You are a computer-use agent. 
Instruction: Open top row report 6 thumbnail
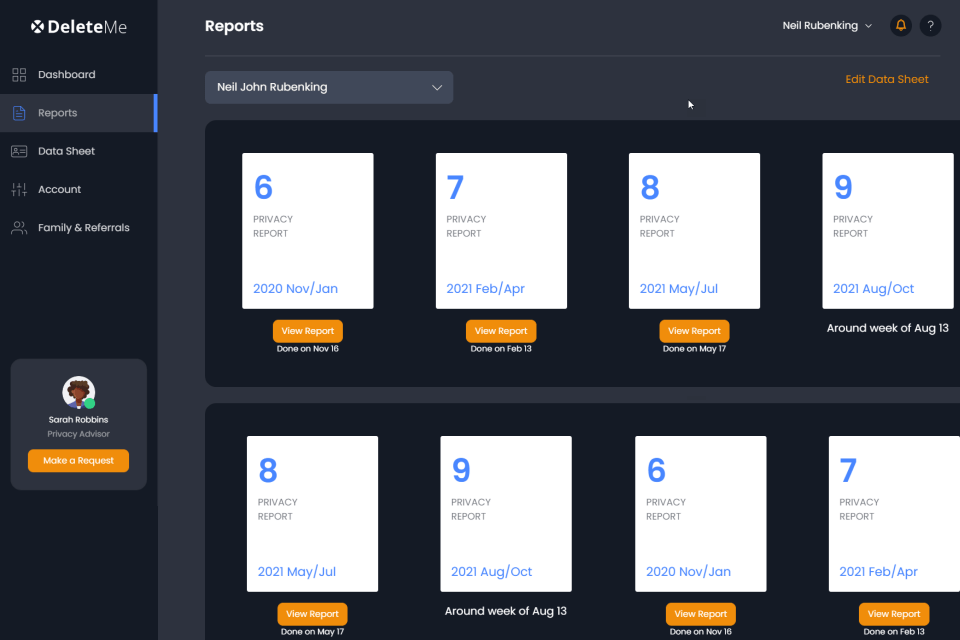click(307, 231)
